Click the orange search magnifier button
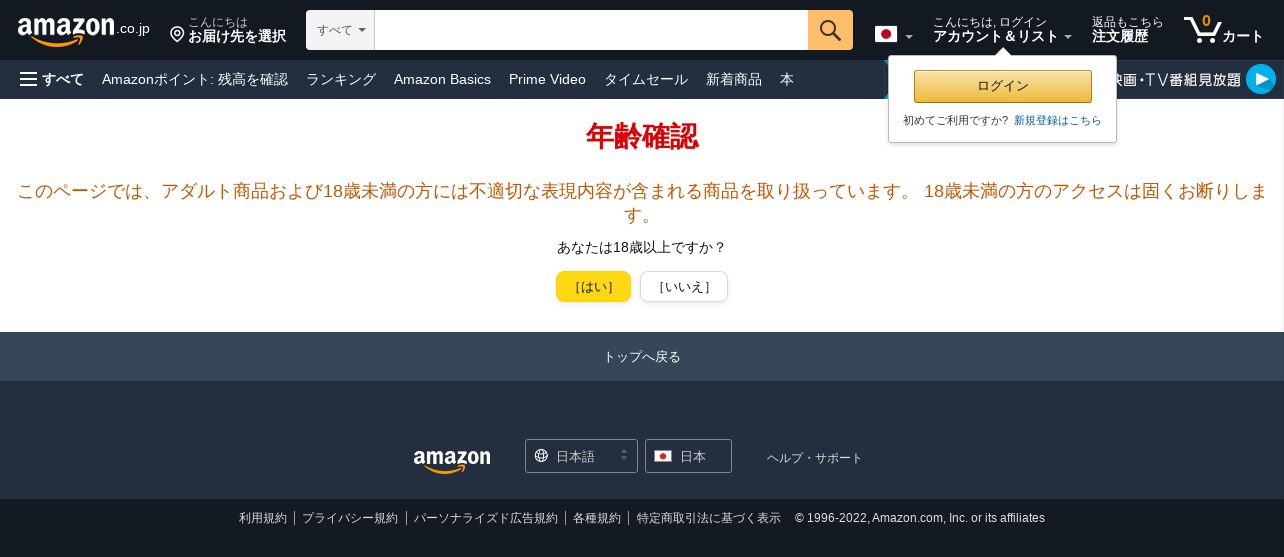This screenshot has width=1284, height=557. click(830, 30)
